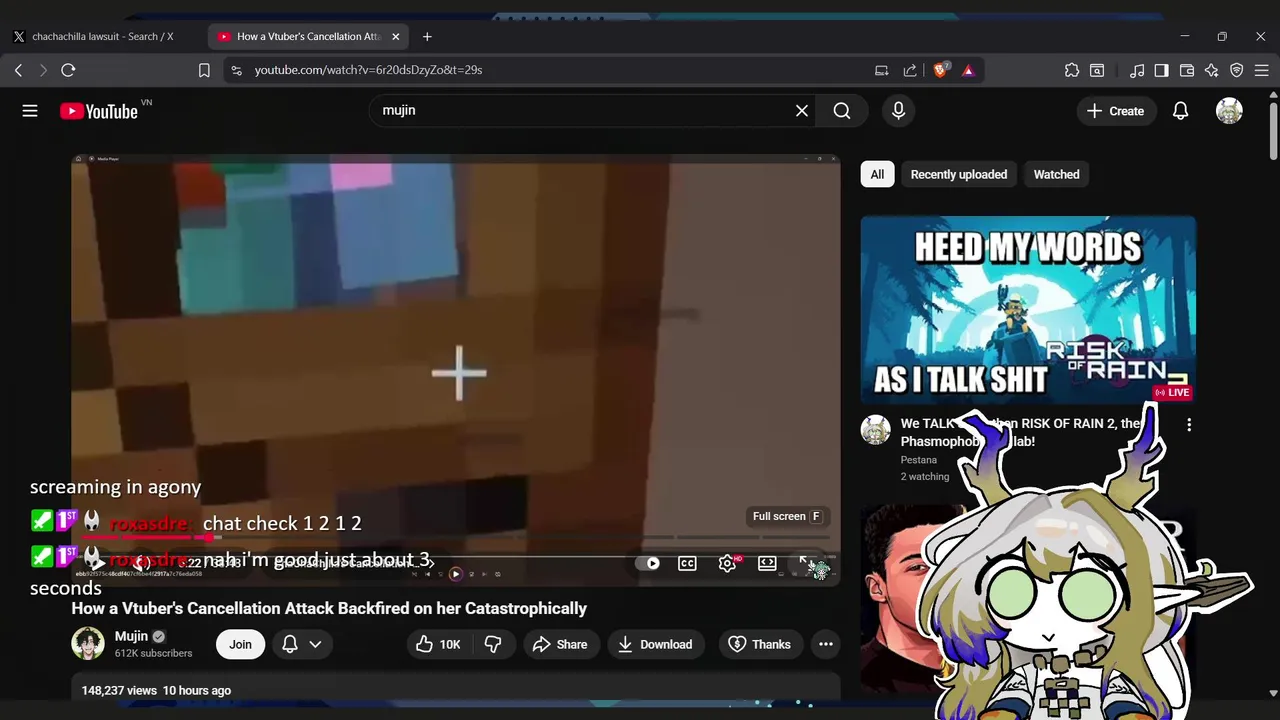Click '612K subscribers' text
Image resolution: width=1280 pixels, height=720 pixels.
tap(153, 653)
